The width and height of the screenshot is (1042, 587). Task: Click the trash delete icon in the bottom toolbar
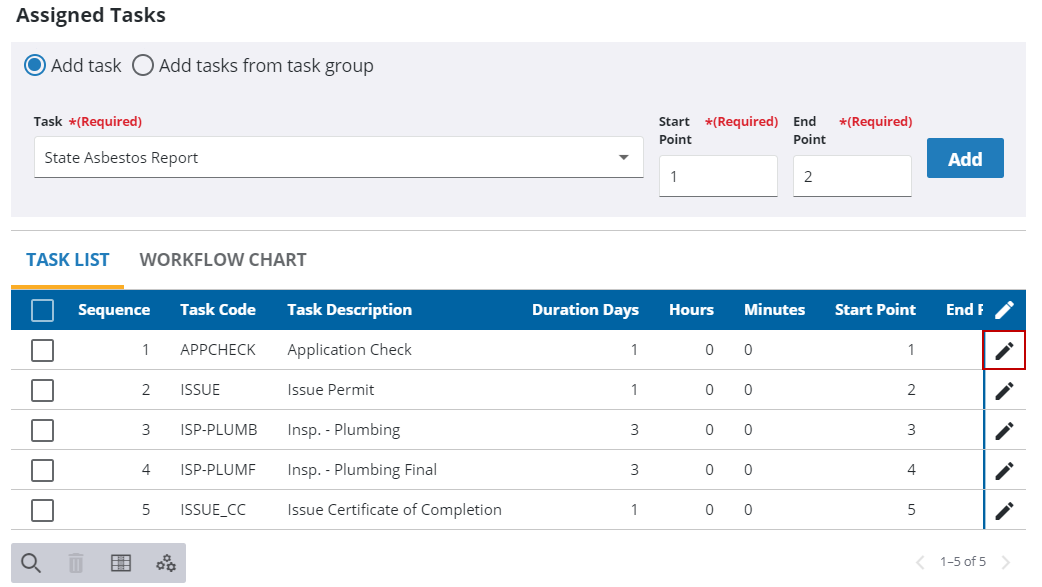[76, 563]
